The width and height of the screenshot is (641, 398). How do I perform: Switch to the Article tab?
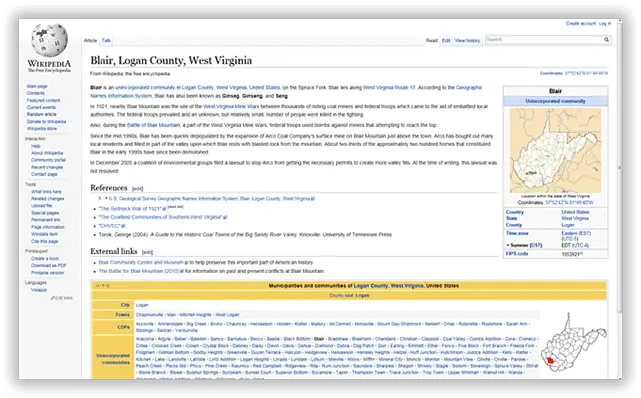point(90,40)
